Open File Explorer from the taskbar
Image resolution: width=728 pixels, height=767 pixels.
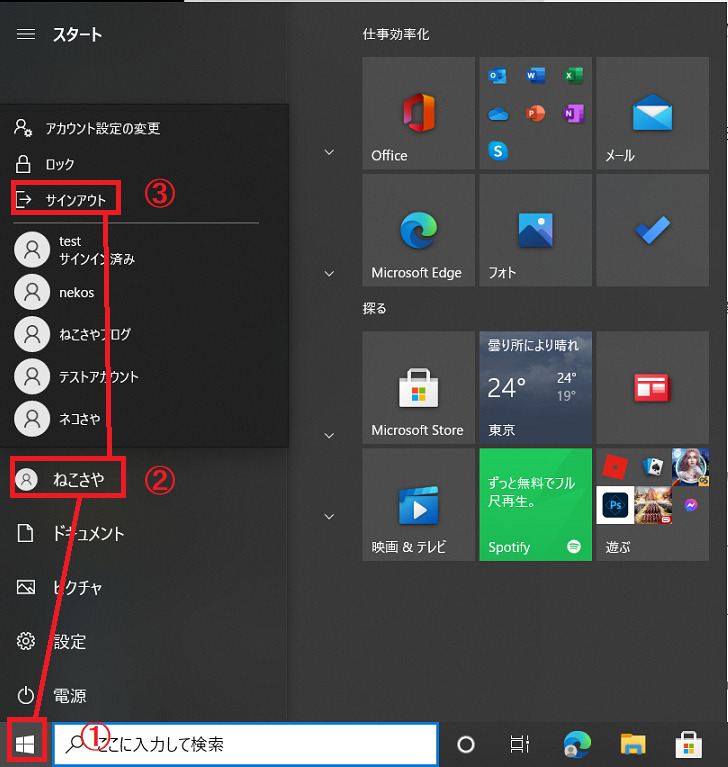coord(633,744)
